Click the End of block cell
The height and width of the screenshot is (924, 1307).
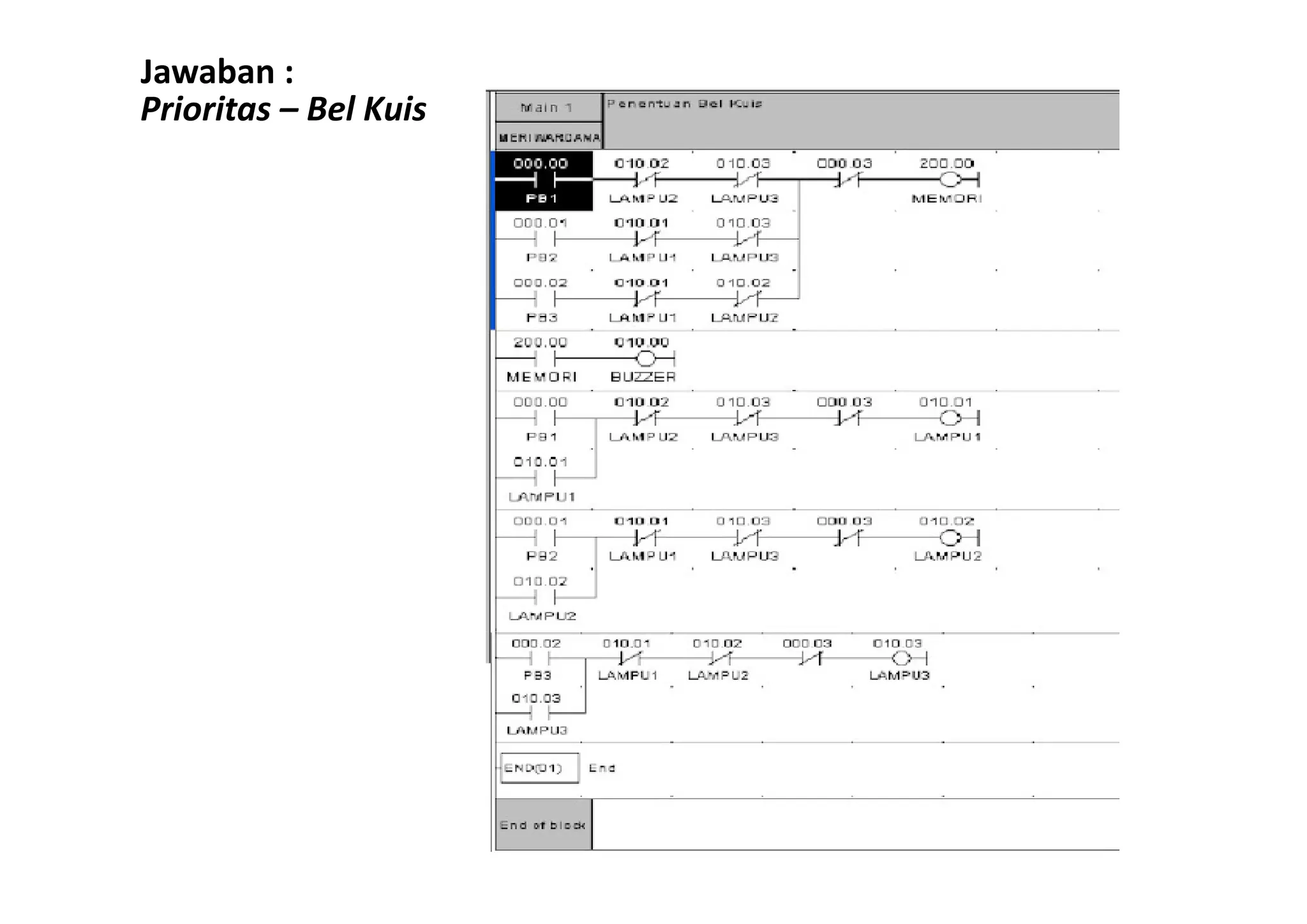click(x=543, y=825)
